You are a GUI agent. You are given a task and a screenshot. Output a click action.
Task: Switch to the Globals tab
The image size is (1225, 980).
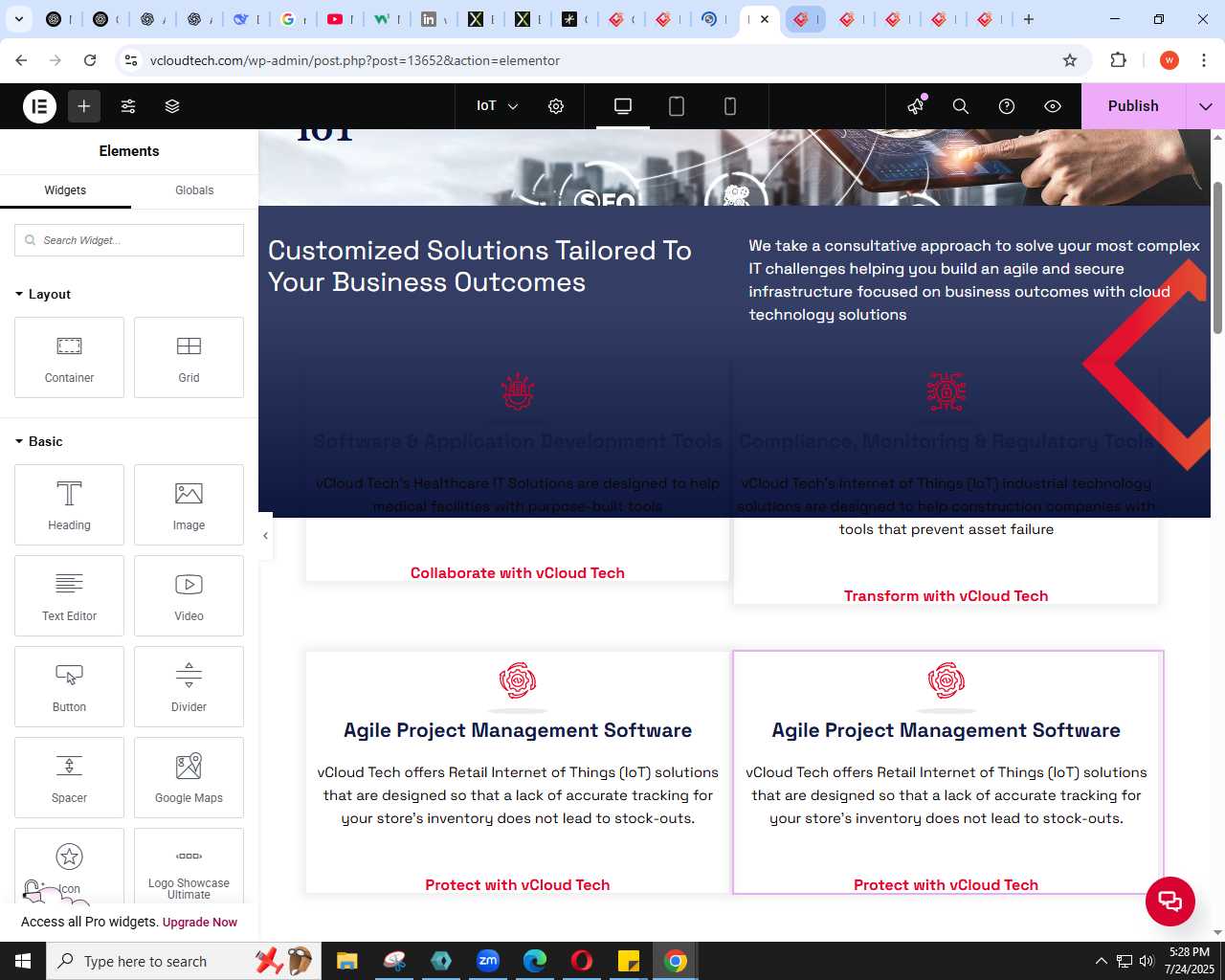click(x=194, y=190)
